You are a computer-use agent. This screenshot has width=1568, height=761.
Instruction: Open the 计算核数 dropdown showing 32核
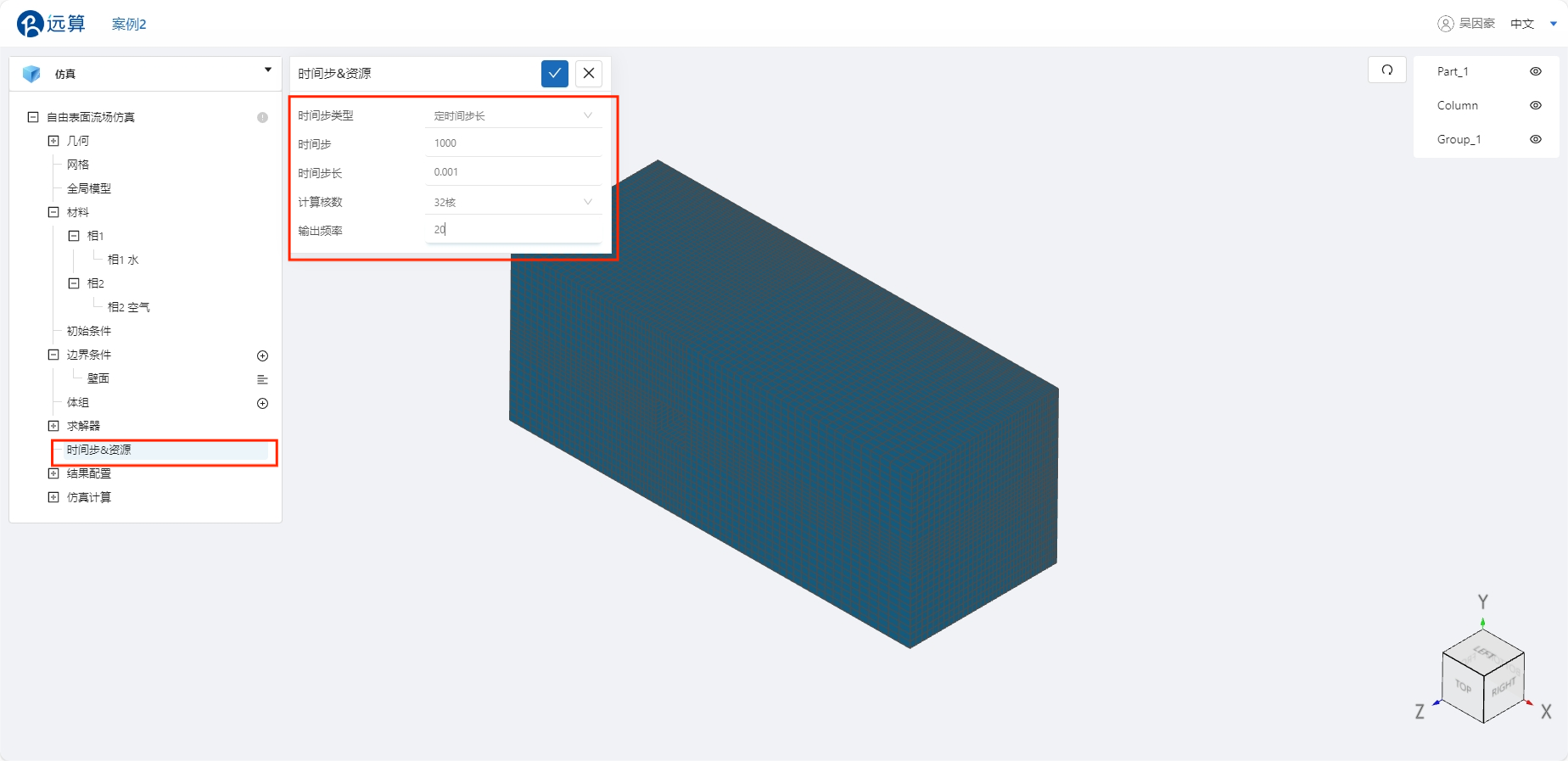513,202
